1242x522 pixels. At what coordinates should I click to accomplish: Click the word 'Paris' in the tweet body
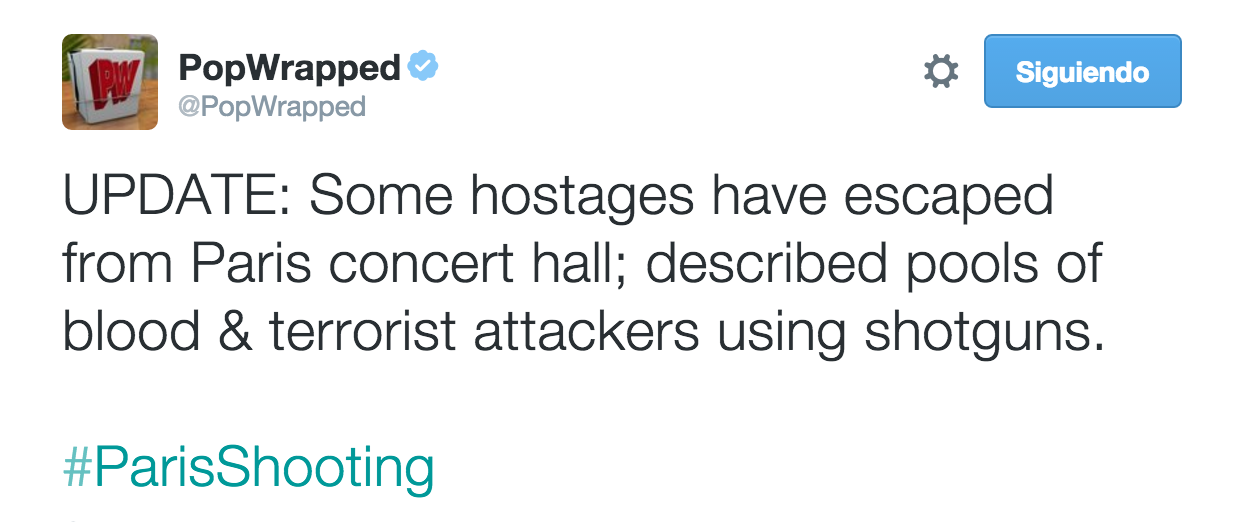click(x=253, y=263)
